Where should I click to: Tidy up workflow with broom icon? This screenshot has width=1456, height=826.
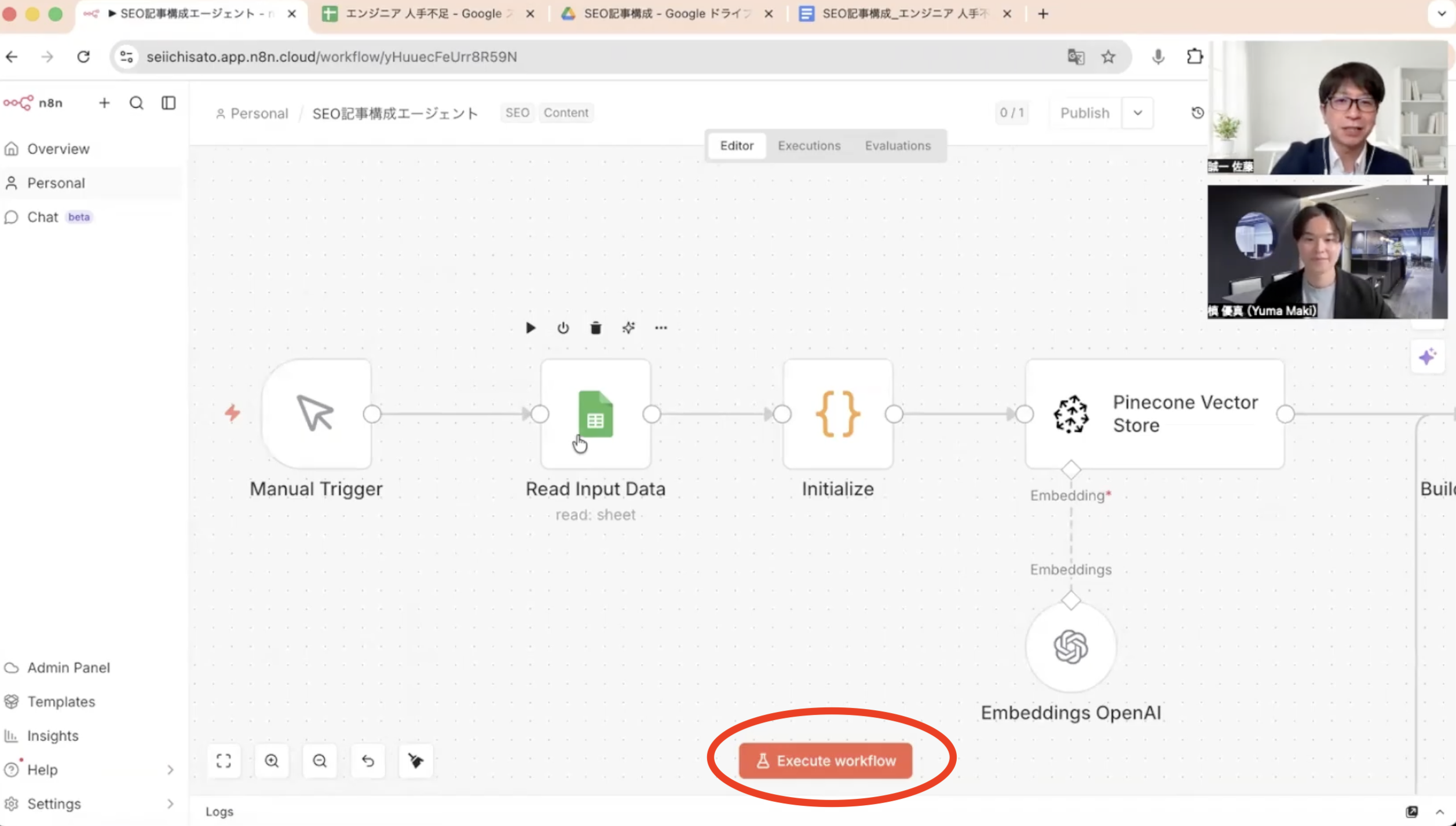416,761
